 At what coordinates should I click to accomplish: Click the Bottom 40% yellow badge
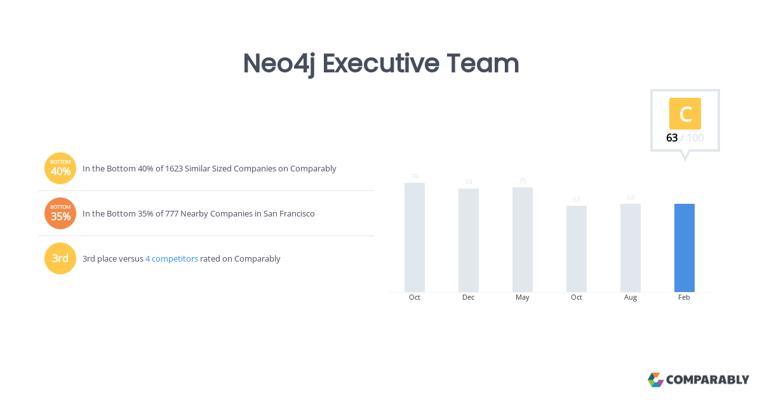click(60, 168)
